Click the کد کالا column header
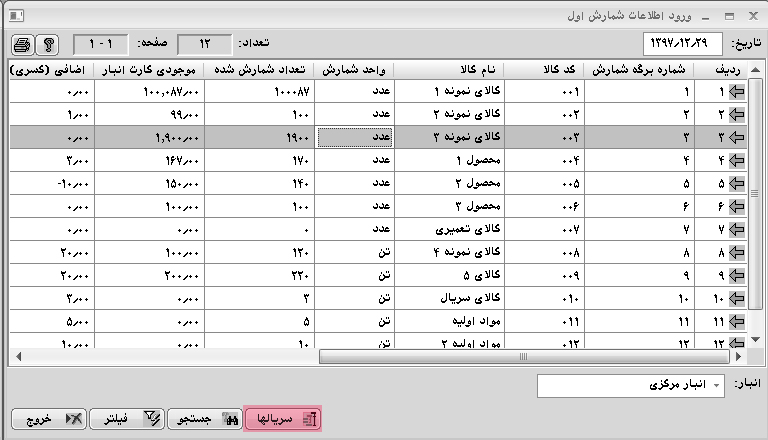The height and width of the screenshot is (440, 768). coord(542,69)
